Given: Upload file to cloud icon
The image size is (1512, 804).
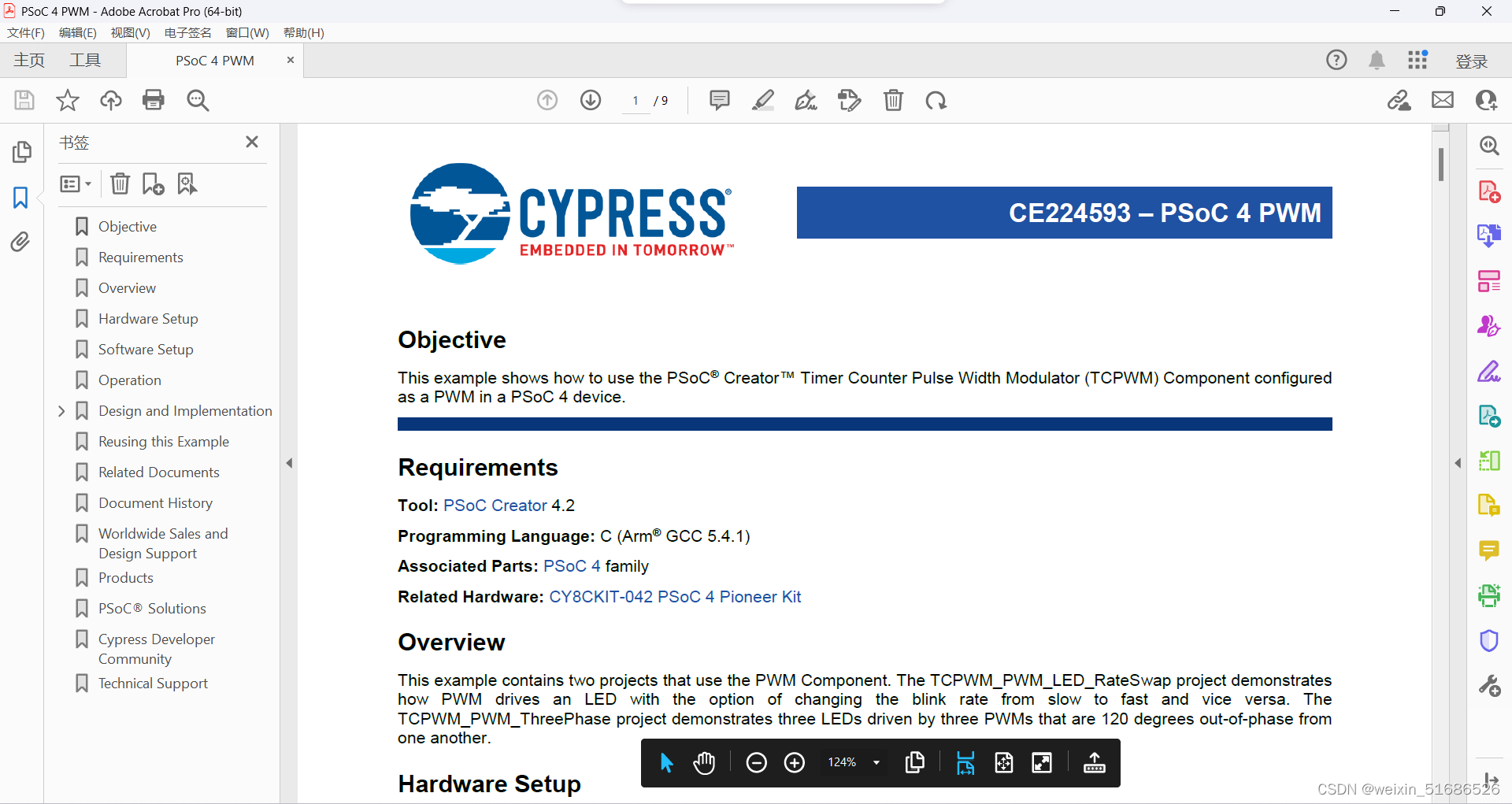Looking at the screenshot, I should tap(111, 100).
